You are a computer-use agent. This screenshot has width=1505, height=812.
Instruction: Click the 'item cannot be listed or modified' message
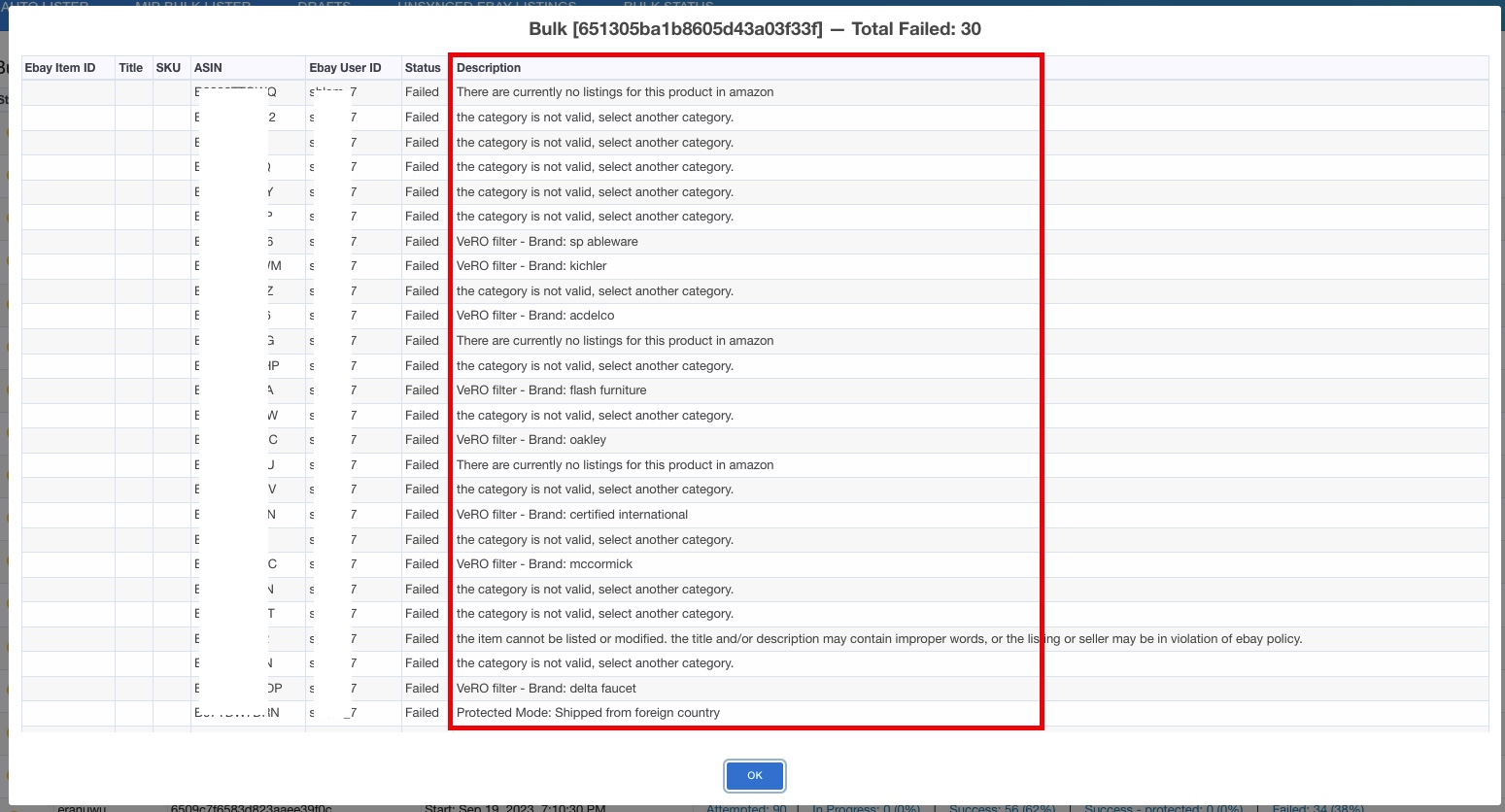(878, 639)
